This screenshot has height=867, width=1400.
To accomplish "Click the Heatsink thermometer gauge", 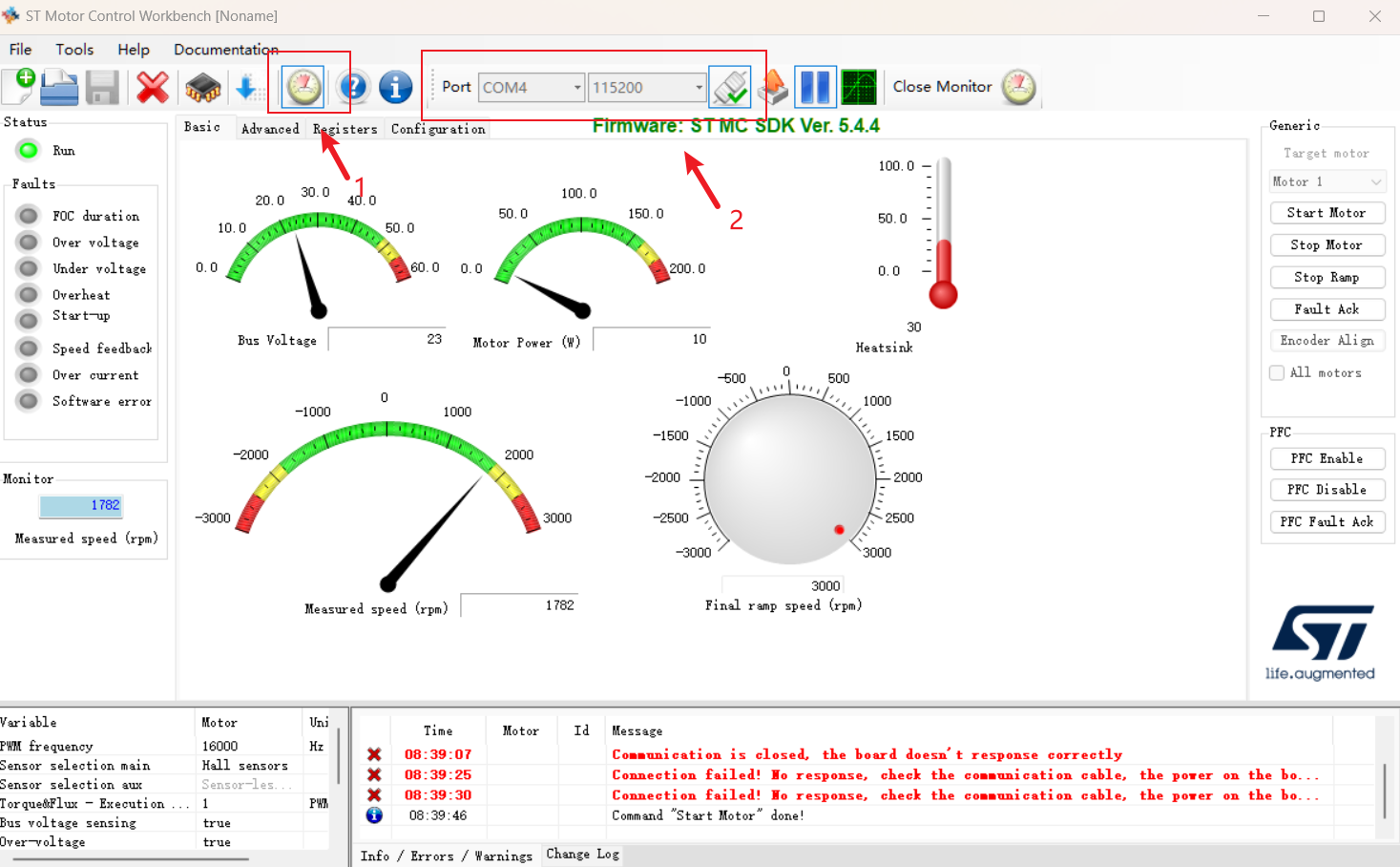I will coord(943,234).
